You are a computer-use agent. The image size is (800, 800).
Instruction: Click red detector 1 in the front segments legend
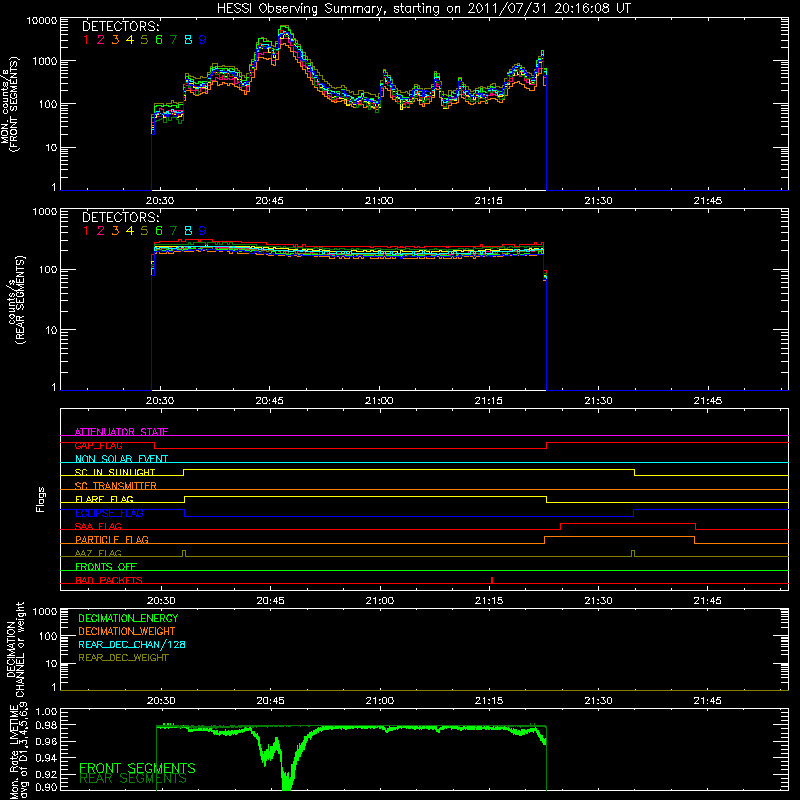(86, 40)
